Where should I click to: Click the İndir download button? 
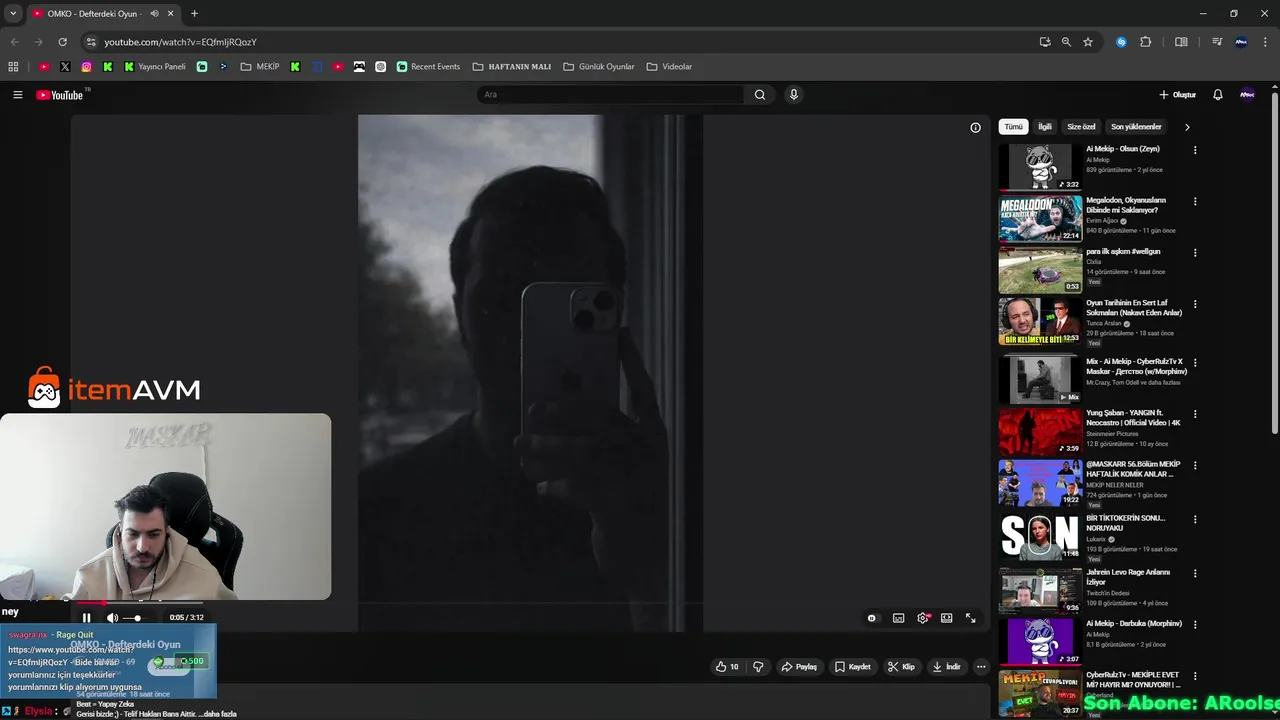coord(946,667)
